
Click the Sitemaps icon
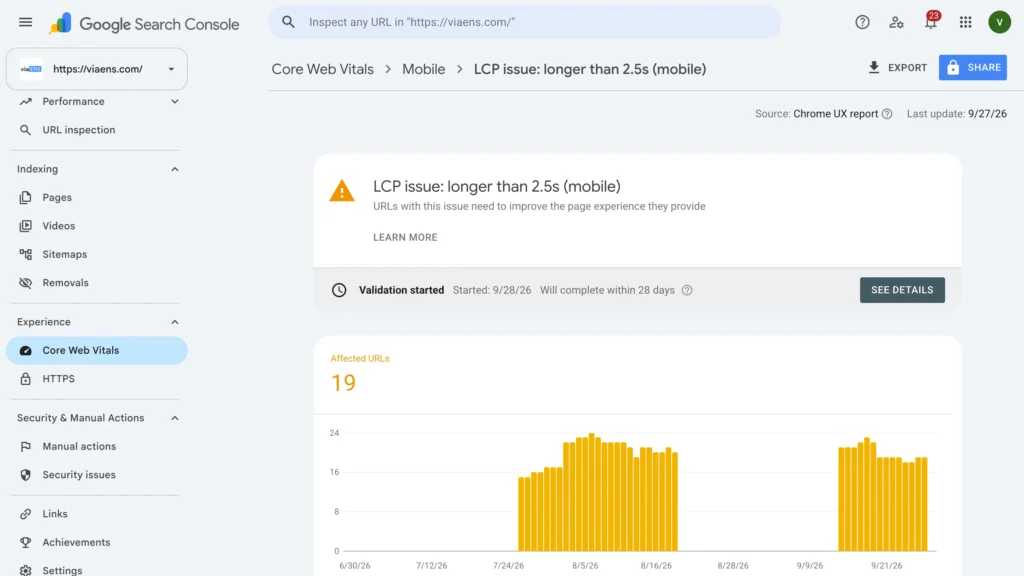pyautogui.click(x=25, y=254)
